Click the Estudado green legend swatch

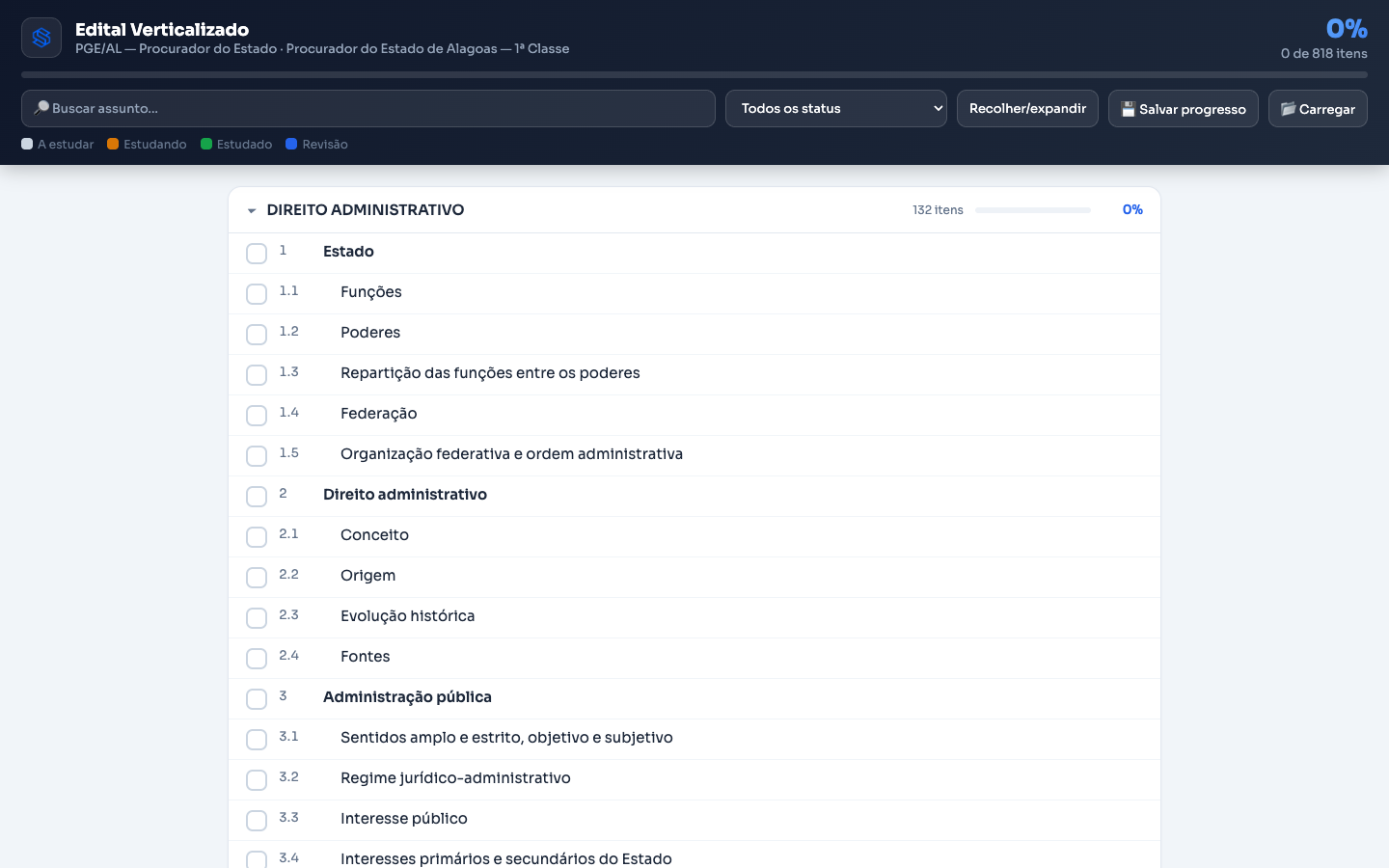(206, 144)
